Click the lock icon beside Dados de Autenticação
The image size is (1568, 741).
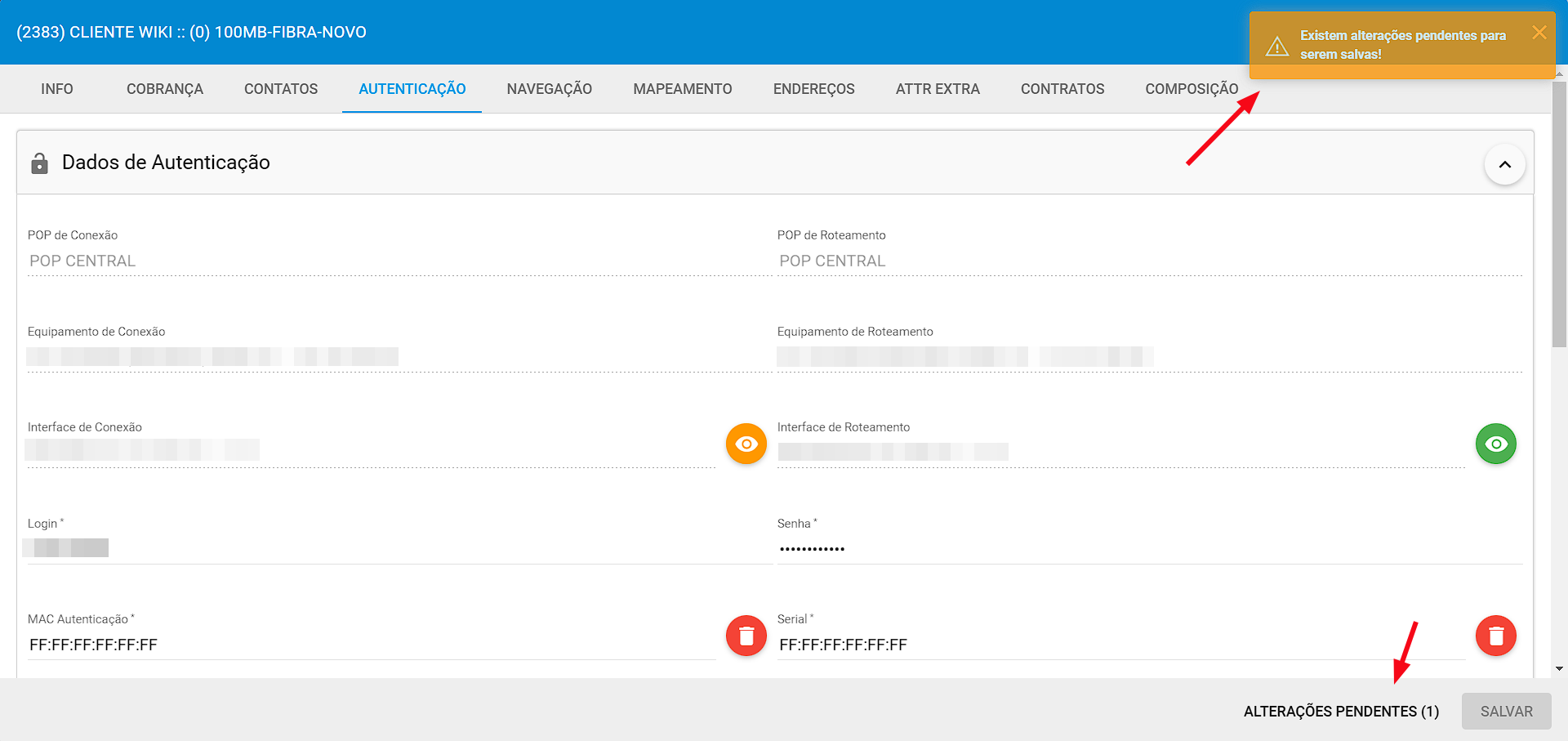pos(39,163)
